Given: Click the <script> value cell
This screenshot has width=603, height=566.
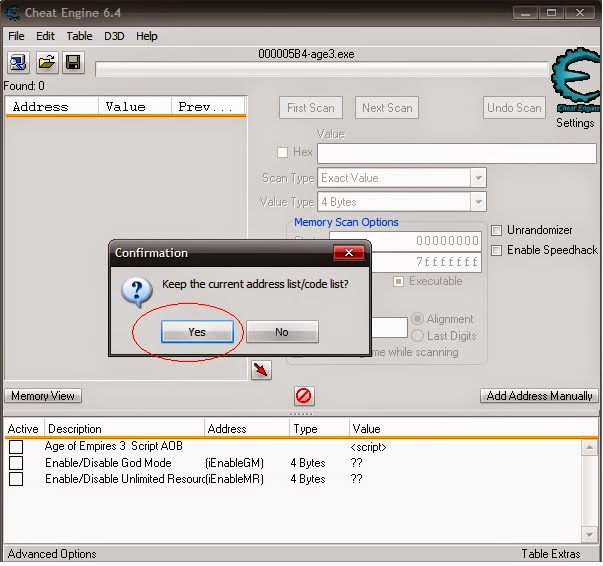Looking at the screenshot, I should tap(368, 447).
